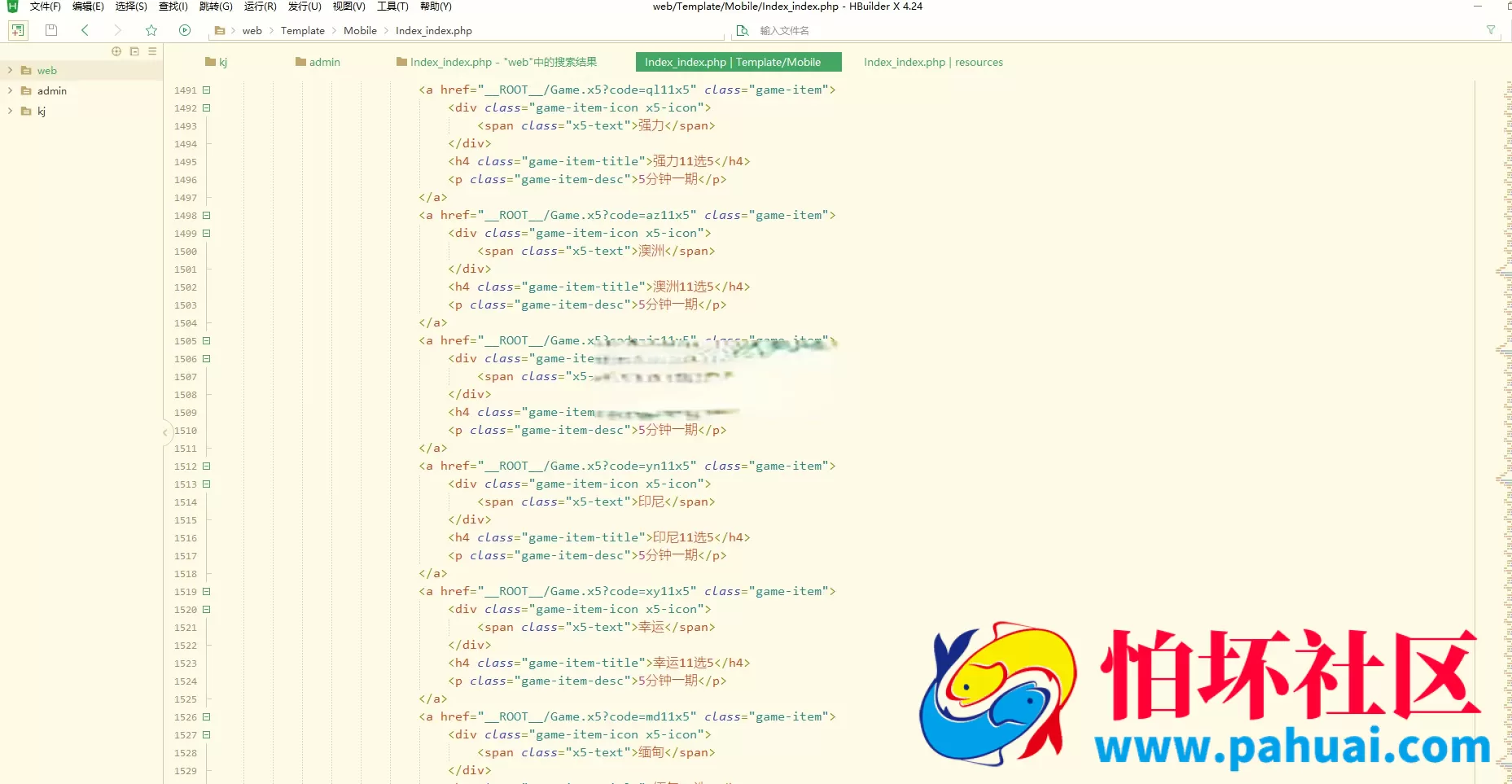Click the new file icon in toolbar
Screen dimensions: 1512x784
(17, 30)
